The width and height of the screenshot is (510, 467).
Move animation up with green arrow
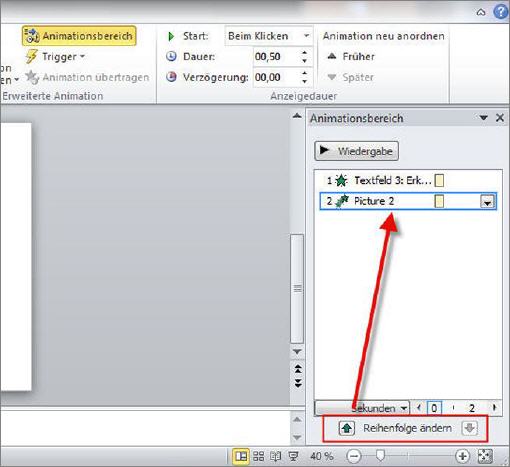tap(347, 428)
